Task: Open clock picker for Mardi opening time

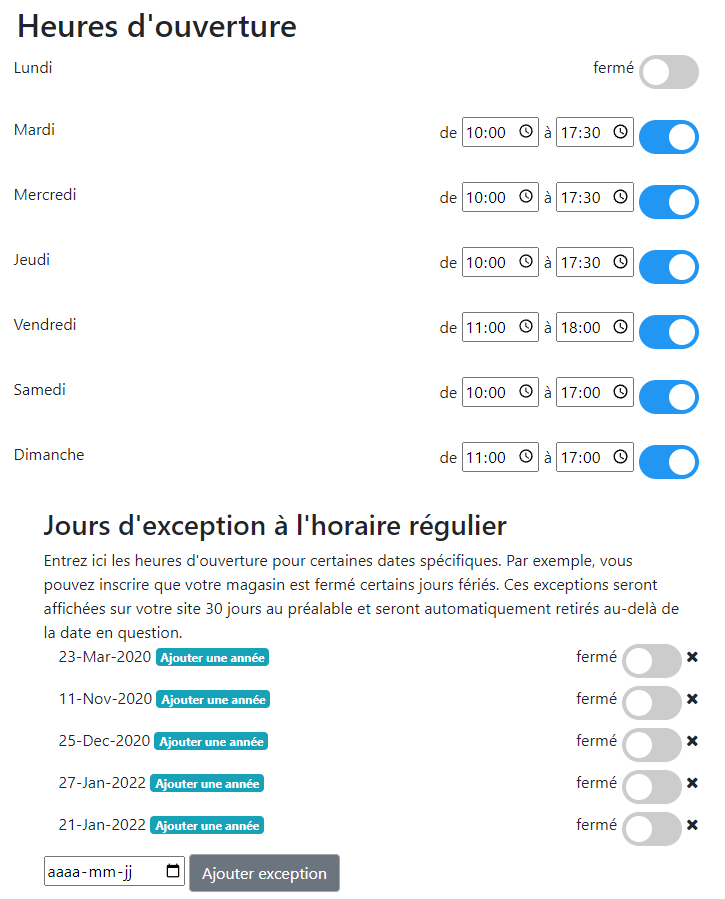Action: pyautogui.click(x=526, y=131)
